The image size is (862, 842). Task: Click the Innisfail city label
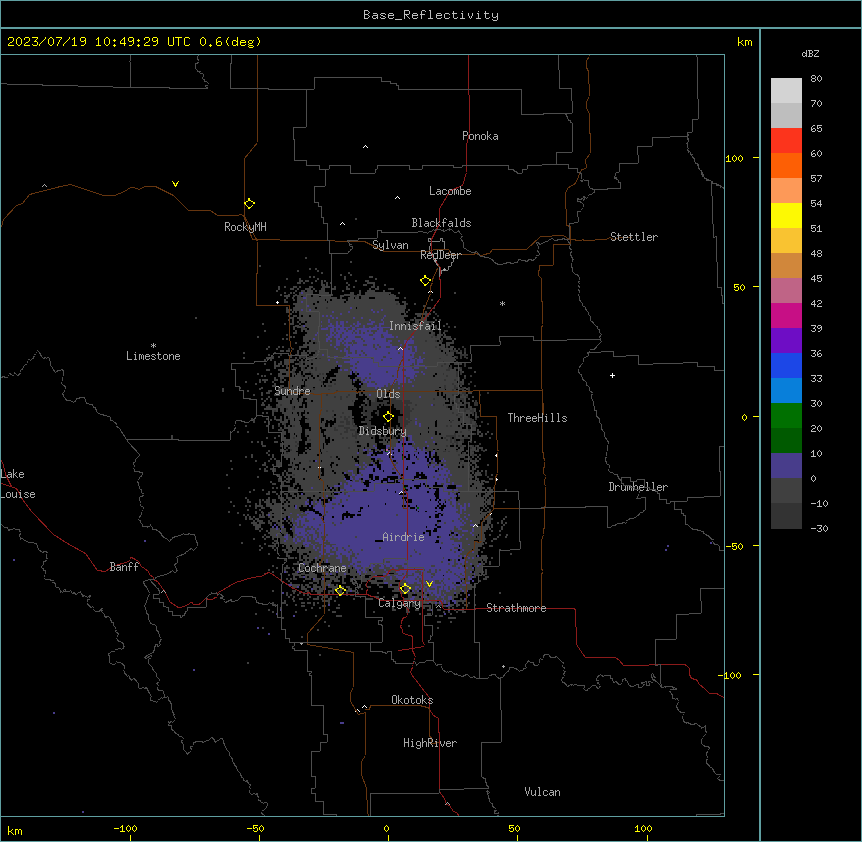point(415,326)
